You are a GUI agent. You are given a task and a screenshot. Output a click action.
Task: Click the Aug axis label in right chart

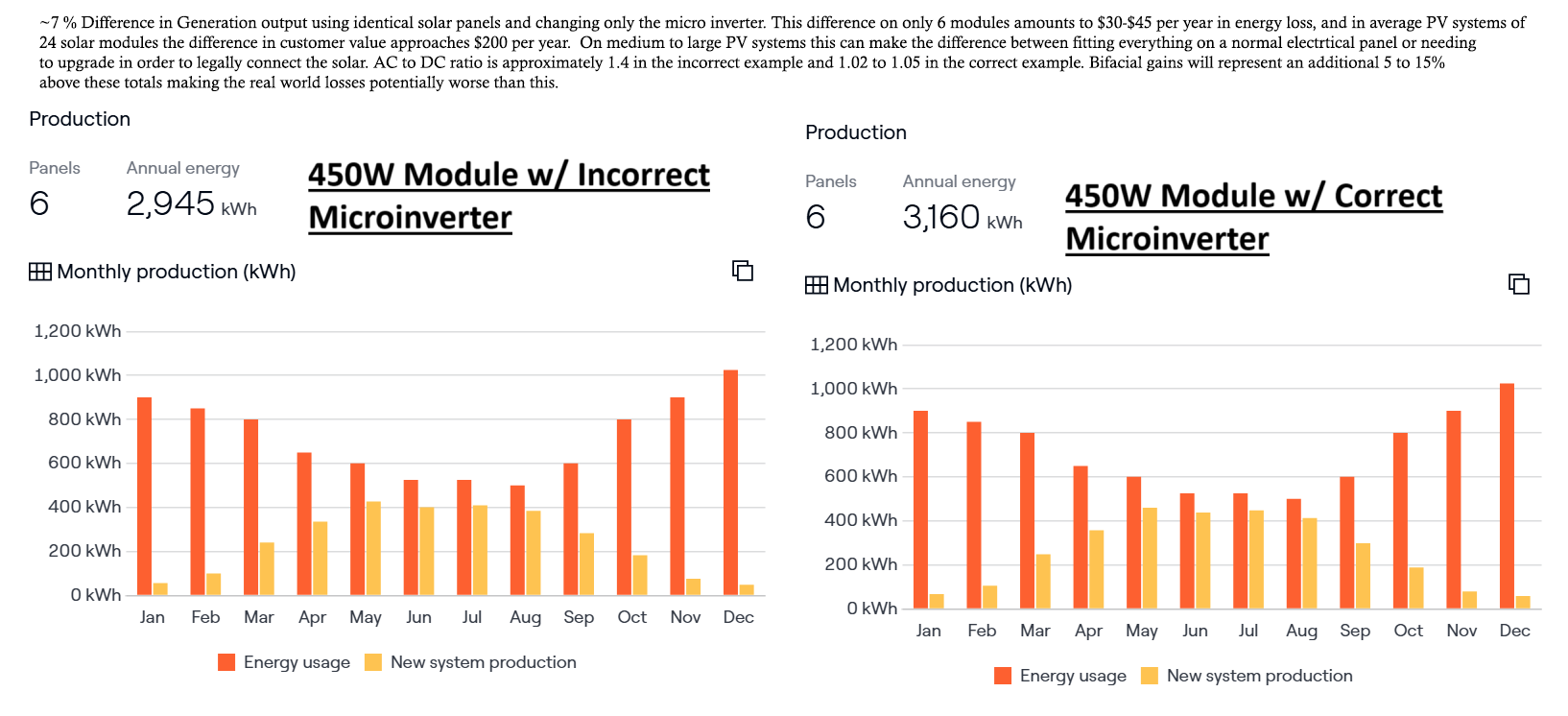point(1301,631)
